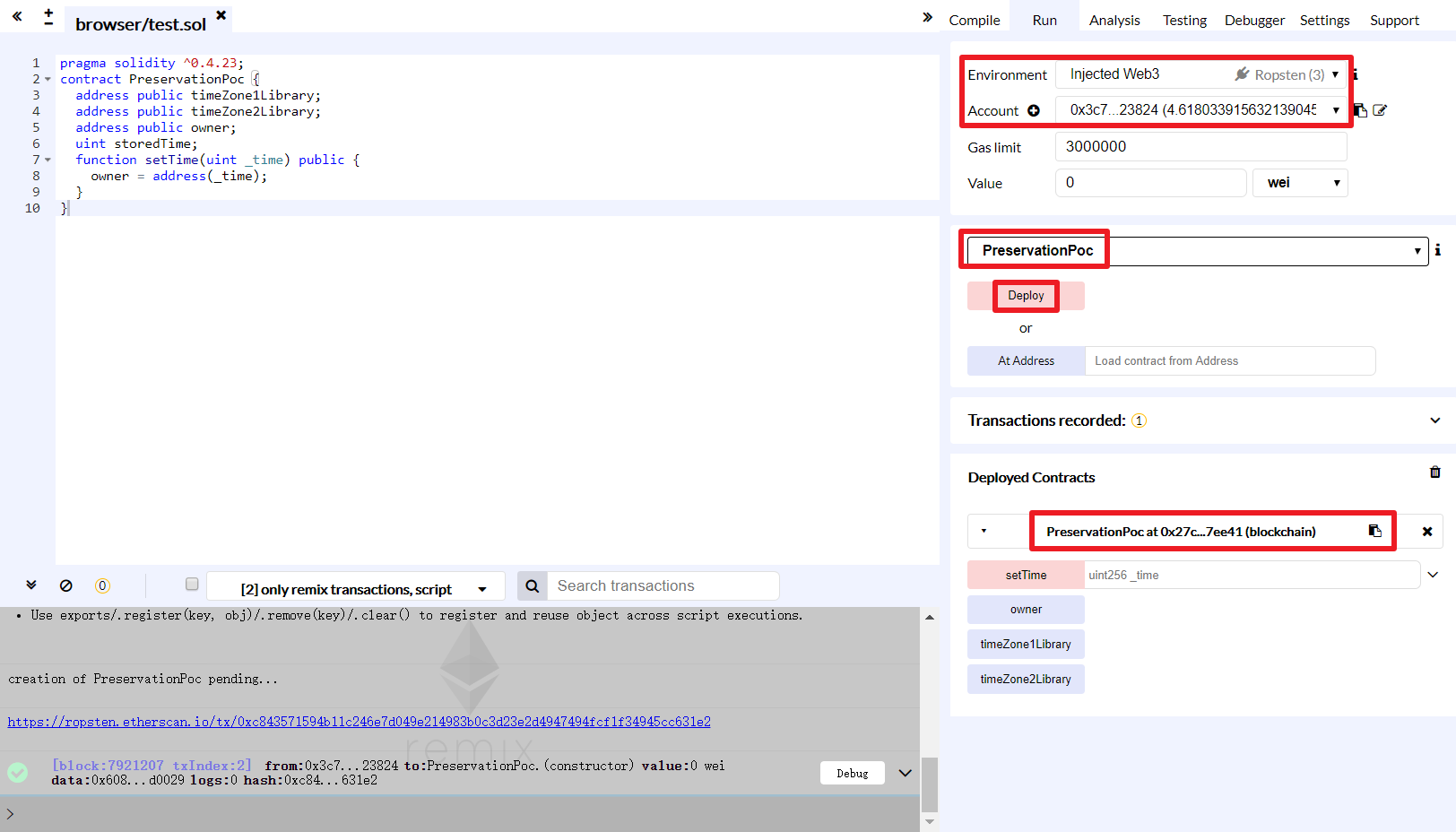Expand the Transactions recorded section
The image size is (1456, 832).
[x=1435, y=420]
